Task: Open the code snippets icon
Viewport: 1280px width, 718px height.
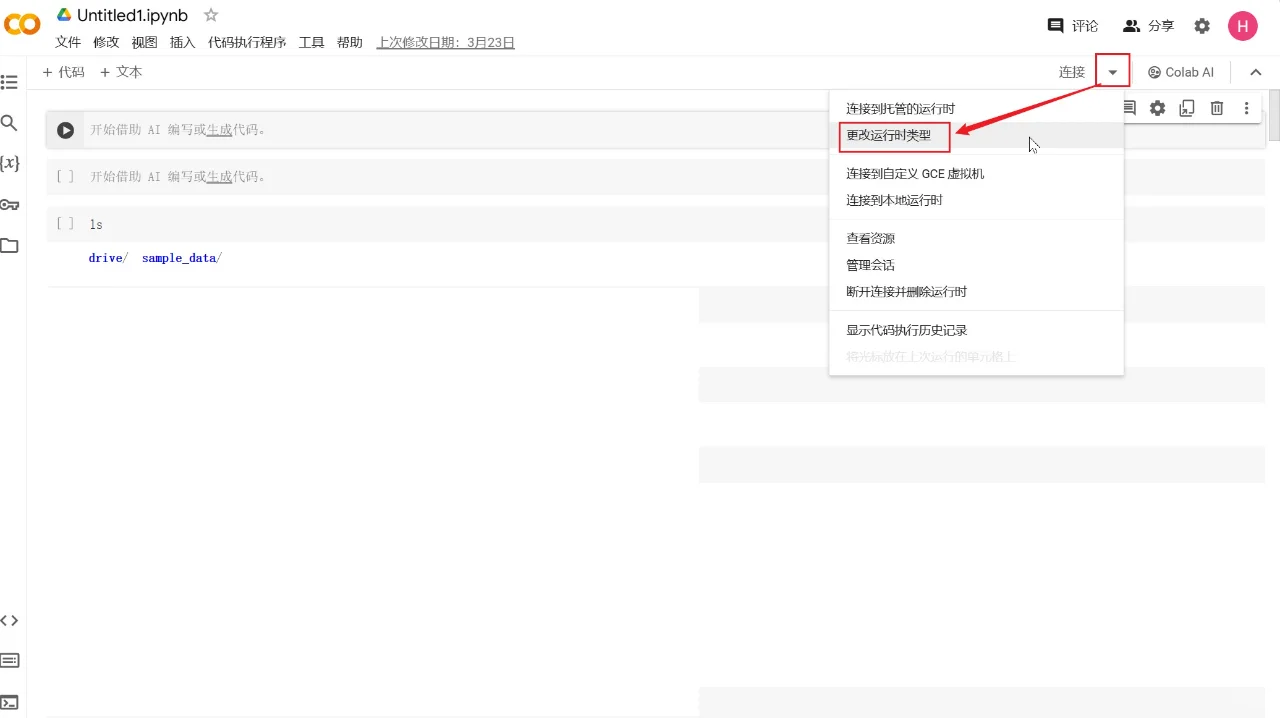Action: (9, 620)
